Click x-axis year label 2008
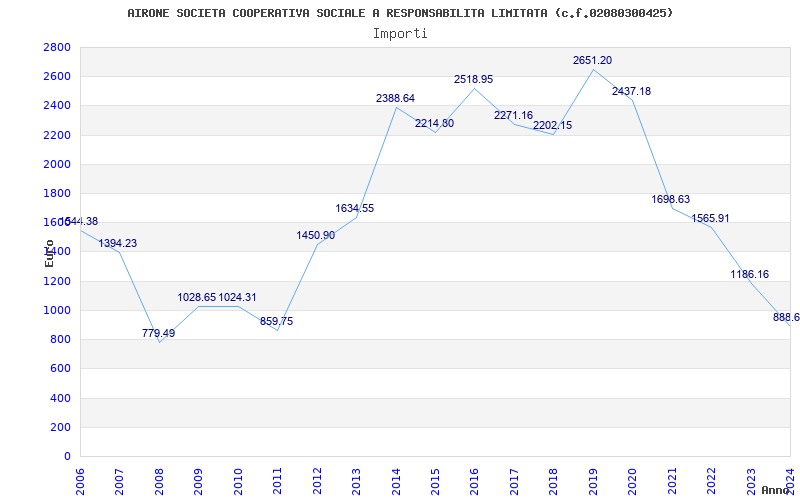The height and width of the screenshot is (500, 800). point(159,481)
